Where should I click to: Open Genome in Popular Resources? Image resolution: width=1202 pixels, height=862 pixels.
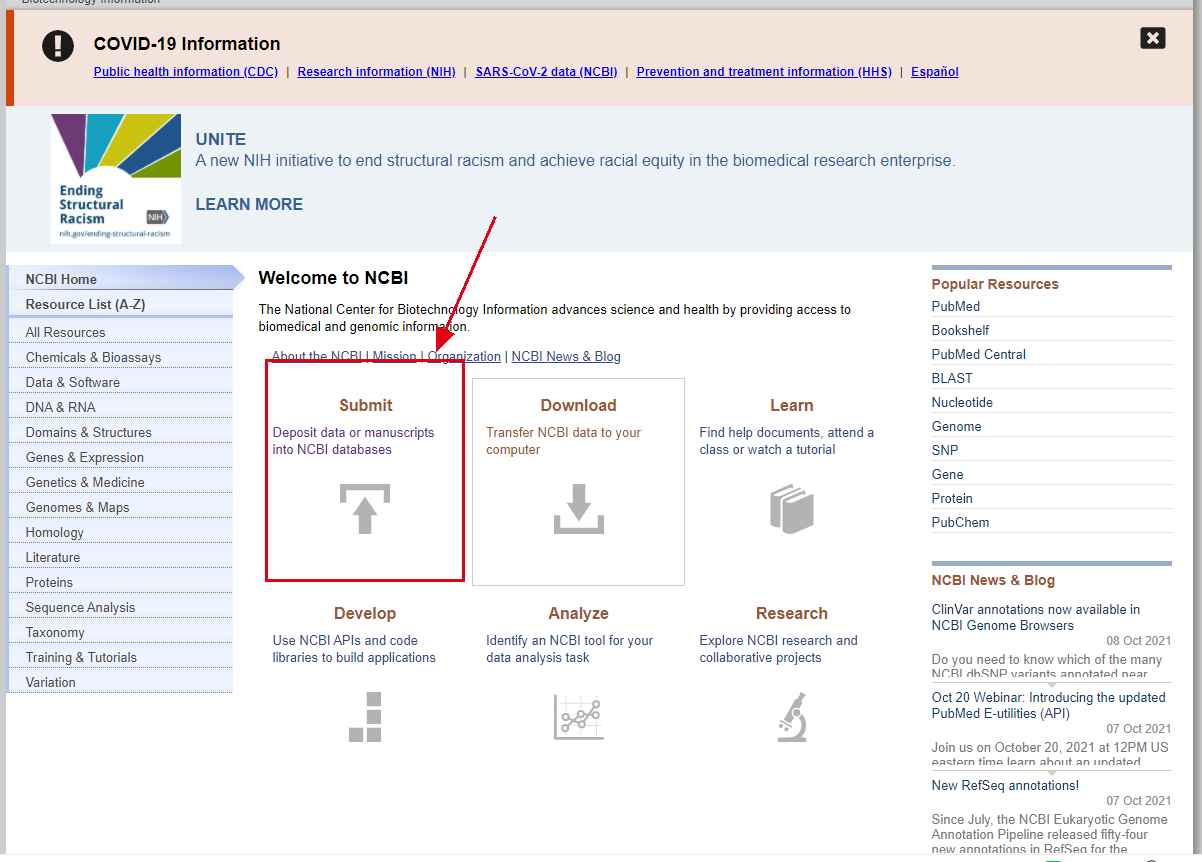(957, 426)
